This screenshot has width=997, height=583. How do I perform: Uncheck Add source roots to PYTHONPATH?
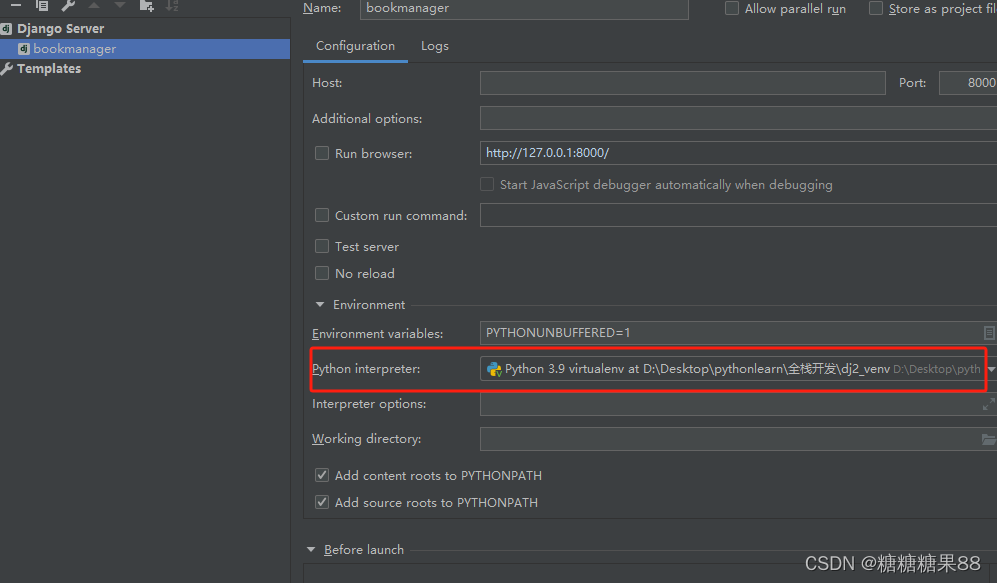(322, 502)
